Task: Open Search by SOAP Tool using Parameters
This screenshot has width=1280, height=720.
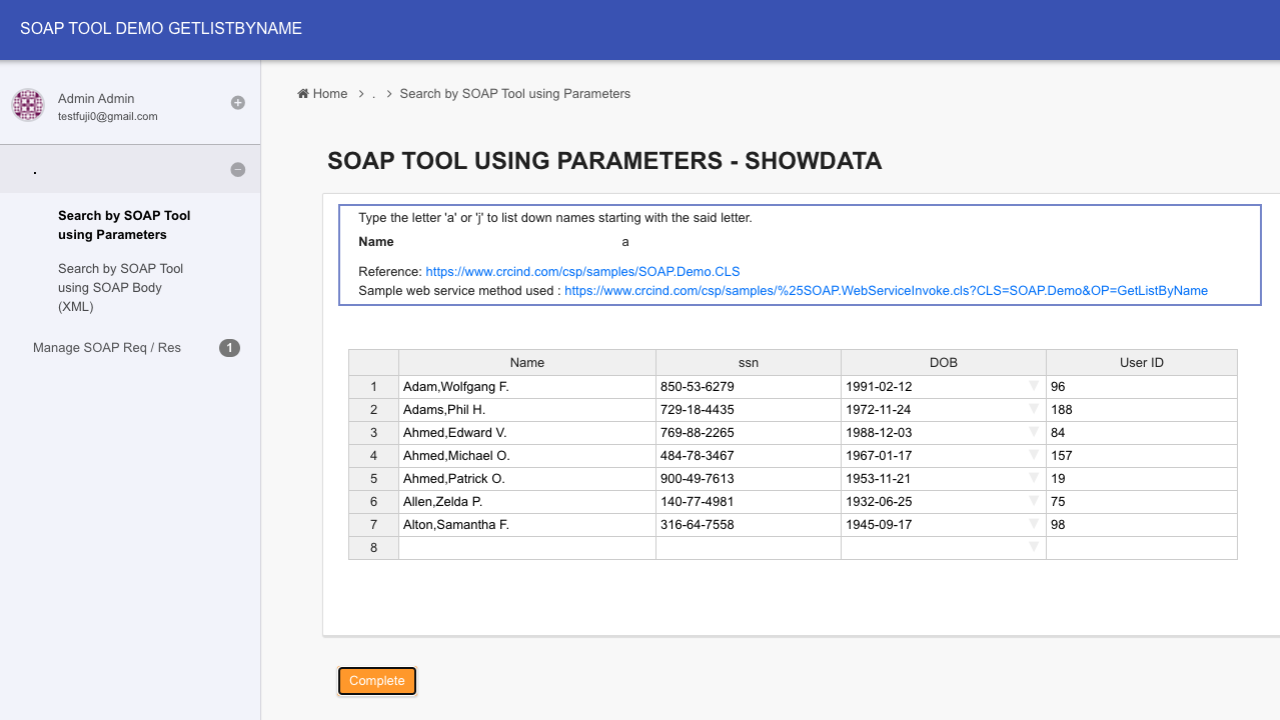Action: tap(124, 225)
